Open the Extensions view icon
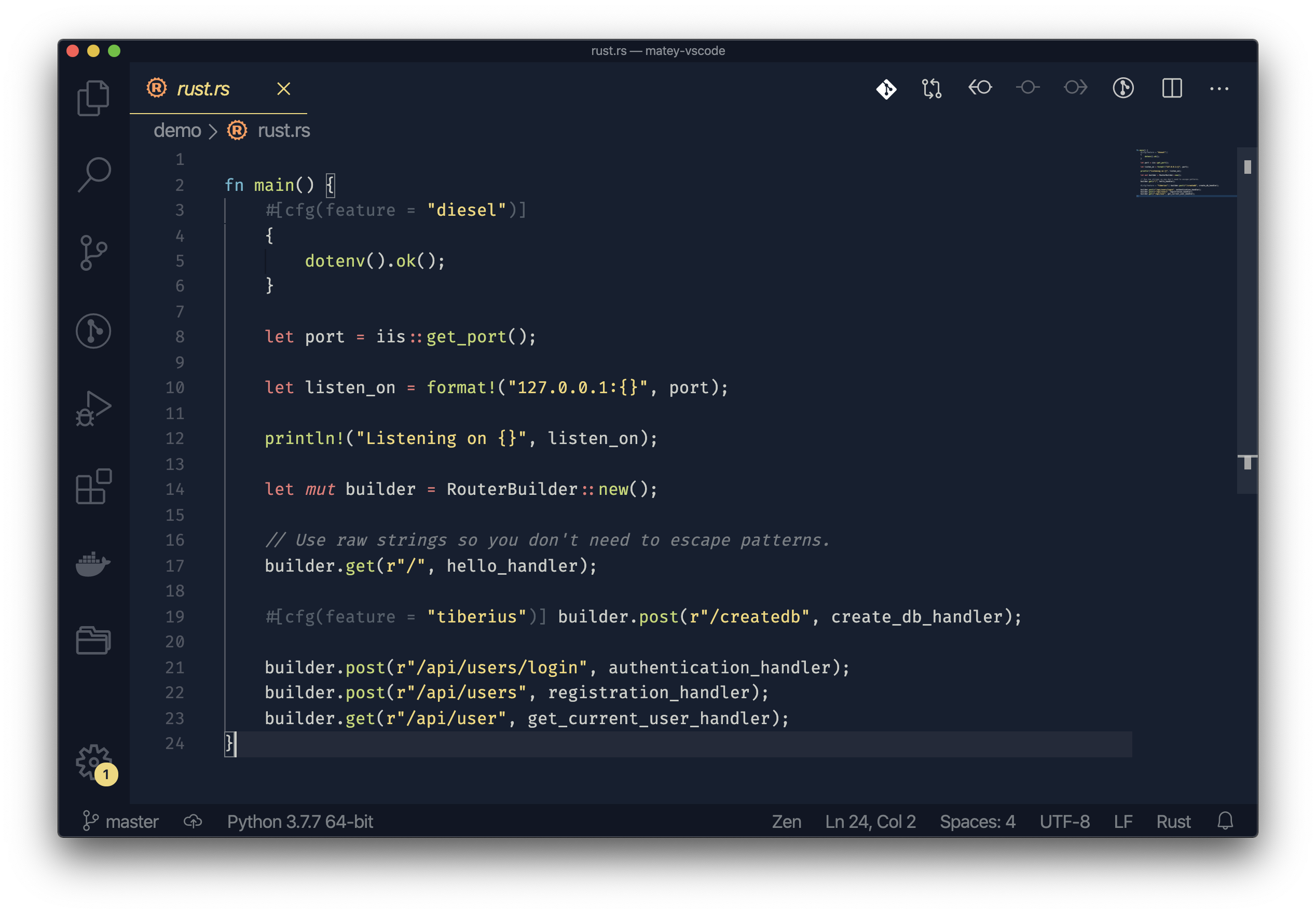This screenshot has height=914, width=1316. click(x=93, y=486)
